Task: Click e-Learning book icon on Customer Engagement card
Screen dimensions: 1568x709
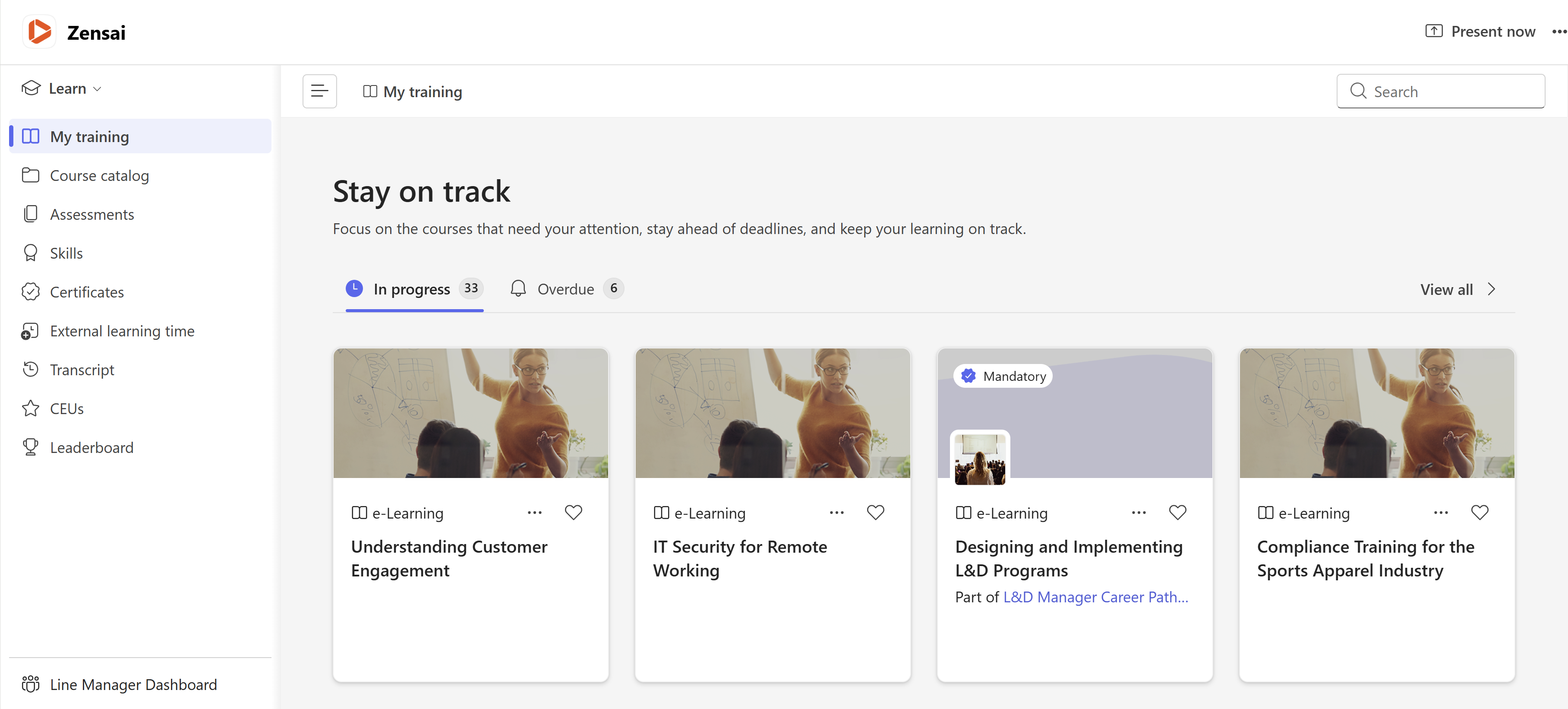Action: coord(359,513)
